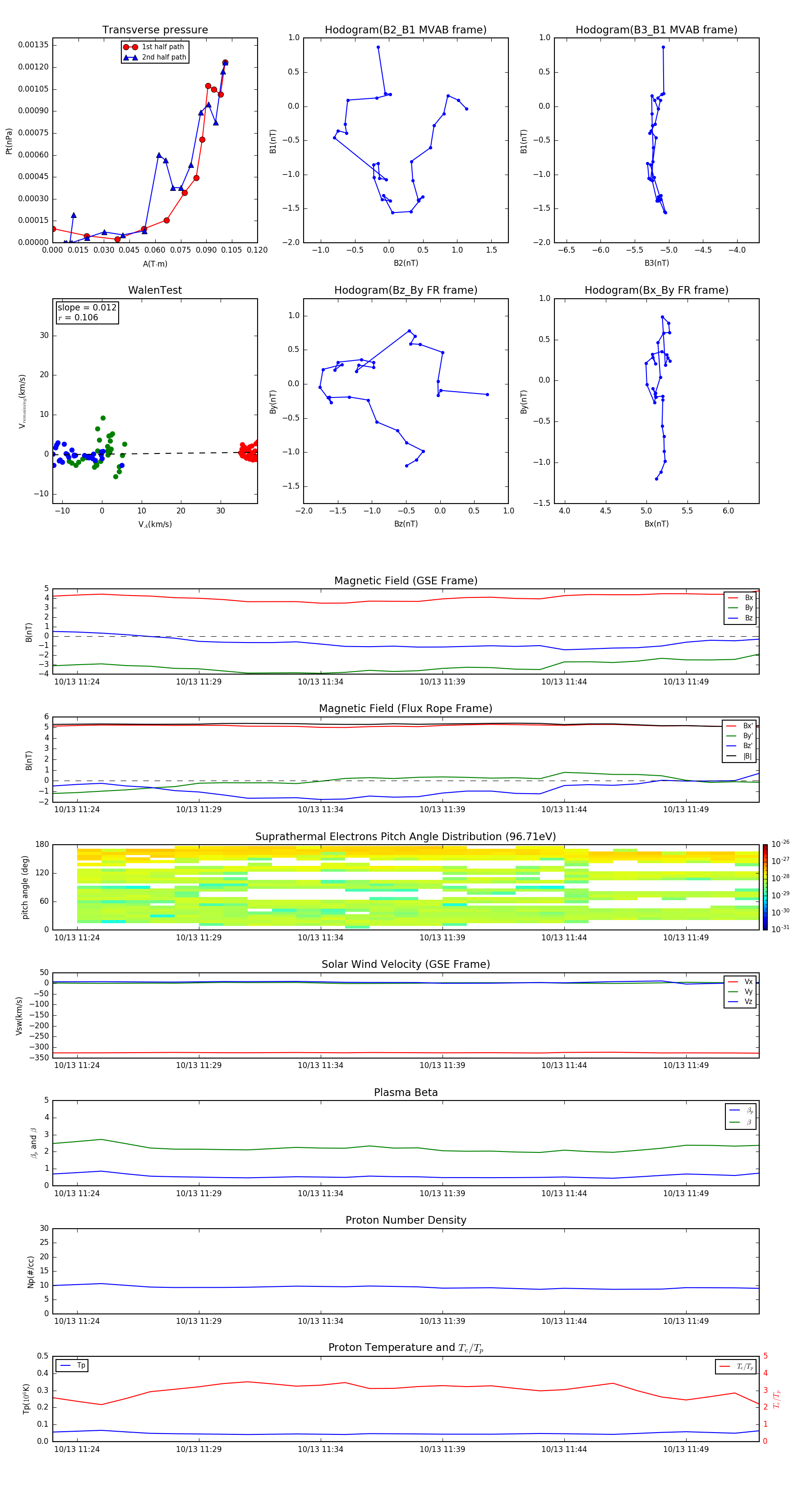Click the "B3(nT)" x-axis label

(x=656, y=263)
